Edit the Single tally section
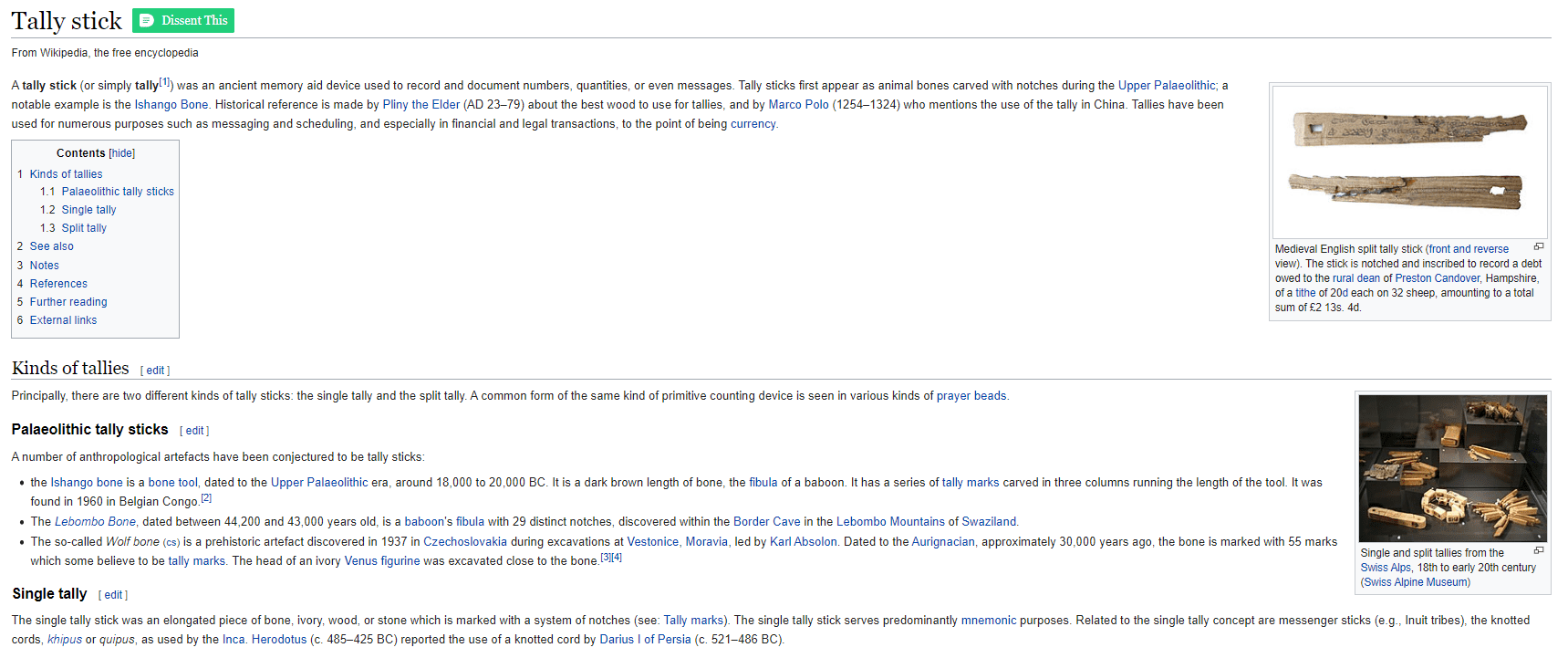 click(113, 595)
